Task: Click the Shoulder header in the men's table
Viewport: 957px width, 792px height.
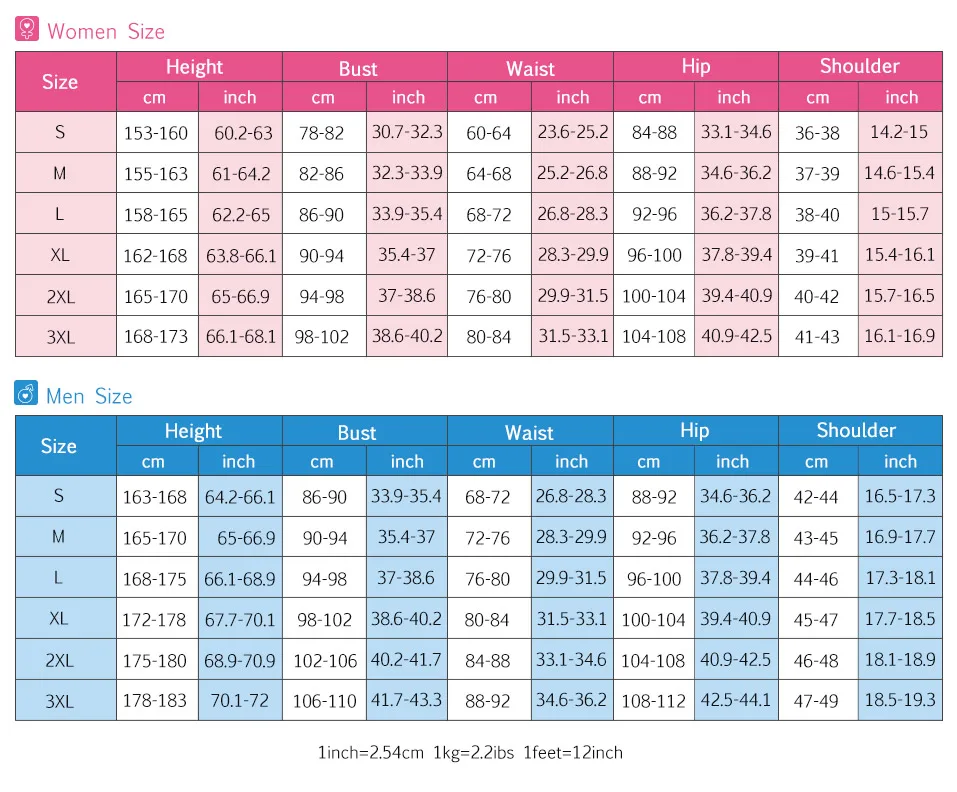Action: pos(856,431)
